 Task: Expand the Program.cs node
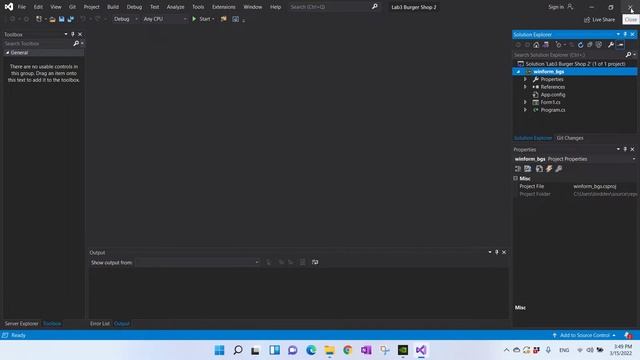(525, 110)
